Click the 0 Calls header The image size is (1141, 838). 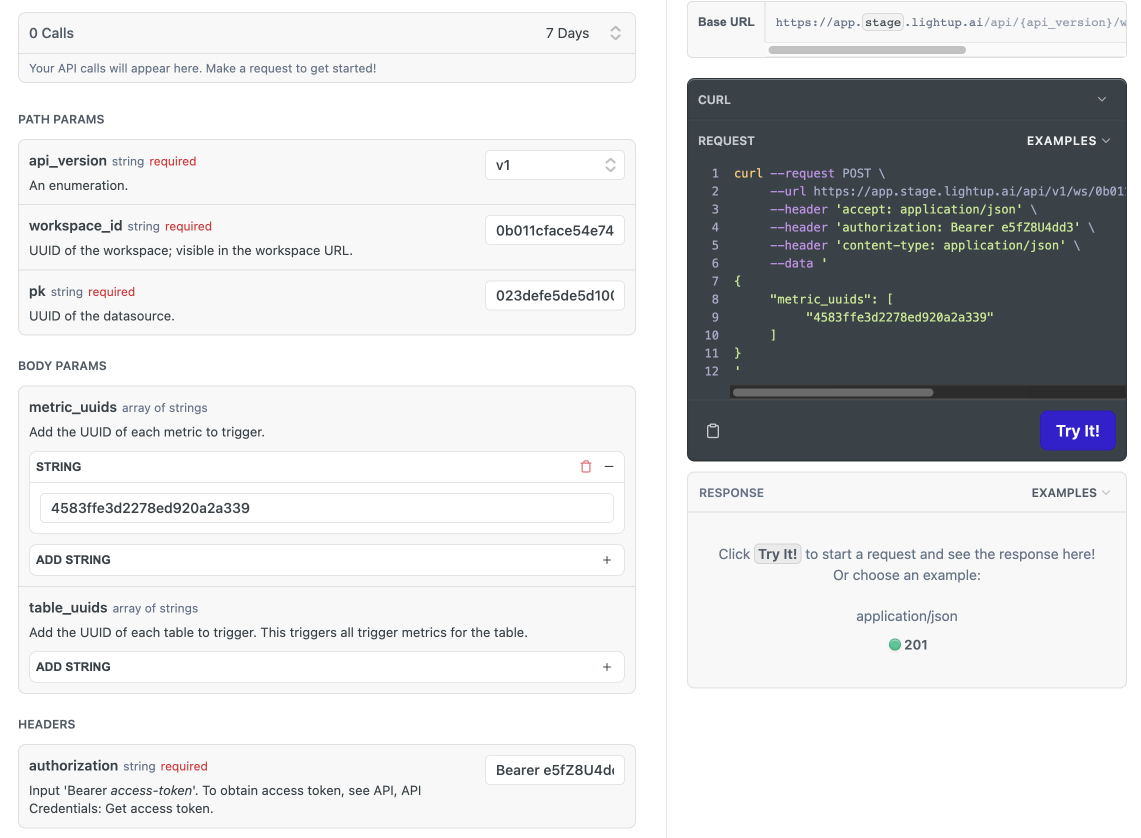pyautogui.click(x=52, y=33)
